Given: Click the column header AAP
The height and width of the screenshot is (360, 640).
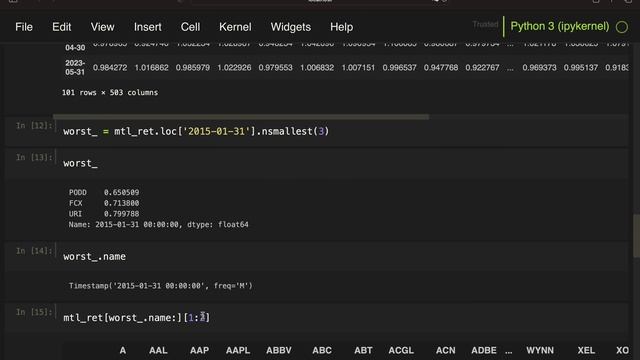Looking at the screenshot, I should 199,351.
